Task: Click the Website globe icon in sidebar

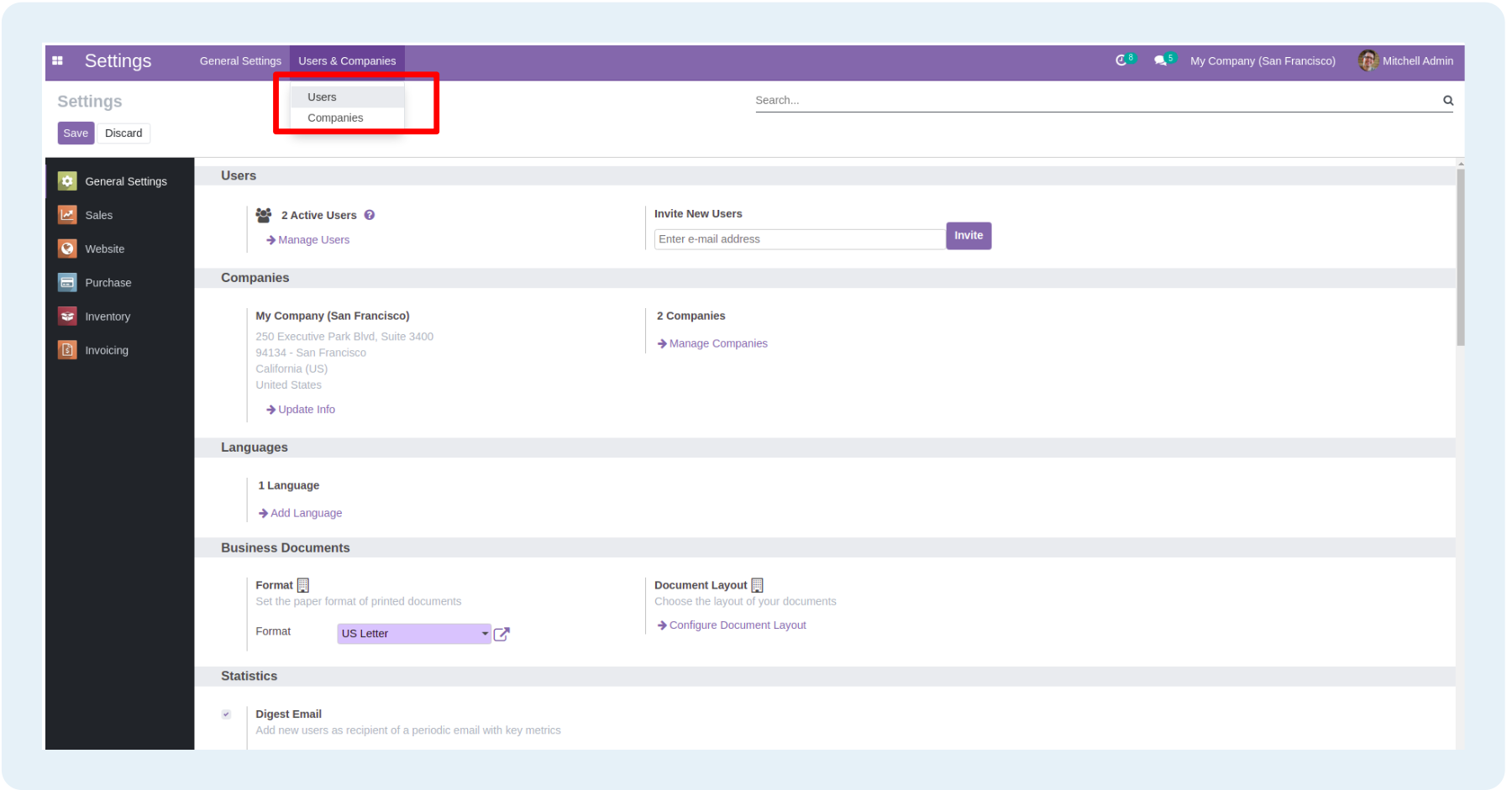Action: [x=67, y=249]
